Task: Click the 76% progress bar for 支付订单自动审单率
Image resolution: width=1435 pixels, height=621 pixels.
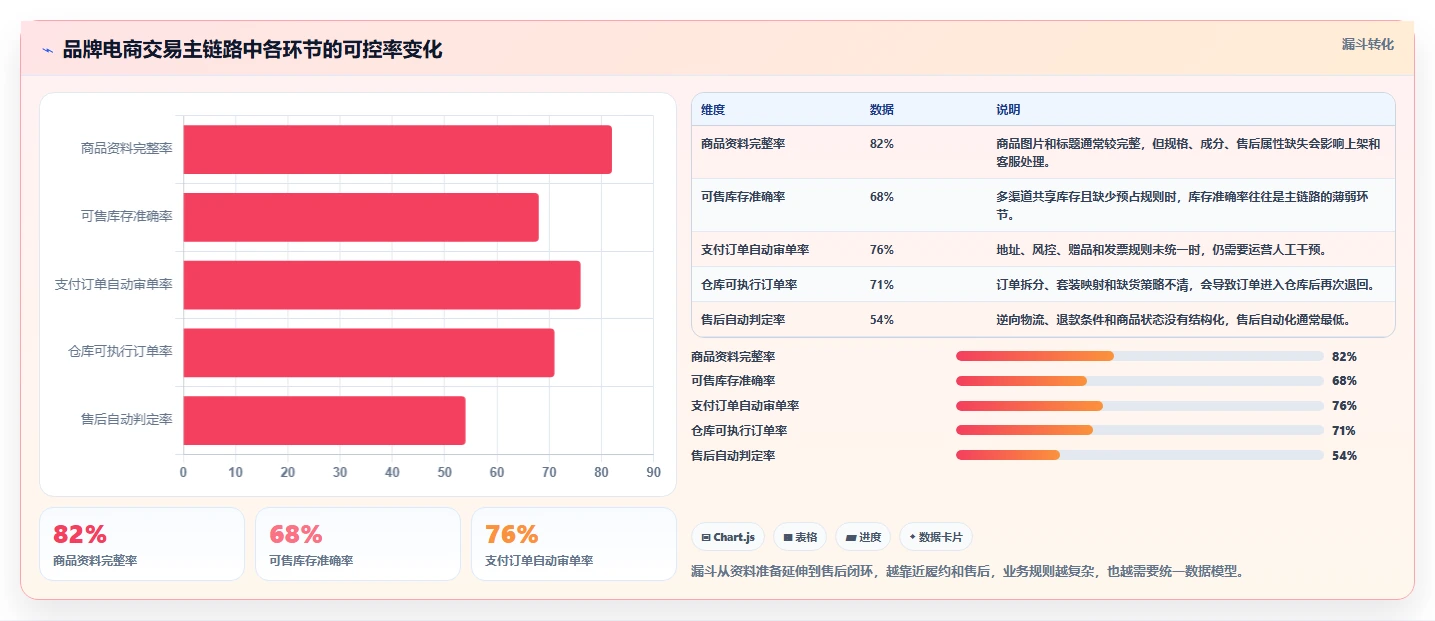Action: click(x=1140, y=406)
